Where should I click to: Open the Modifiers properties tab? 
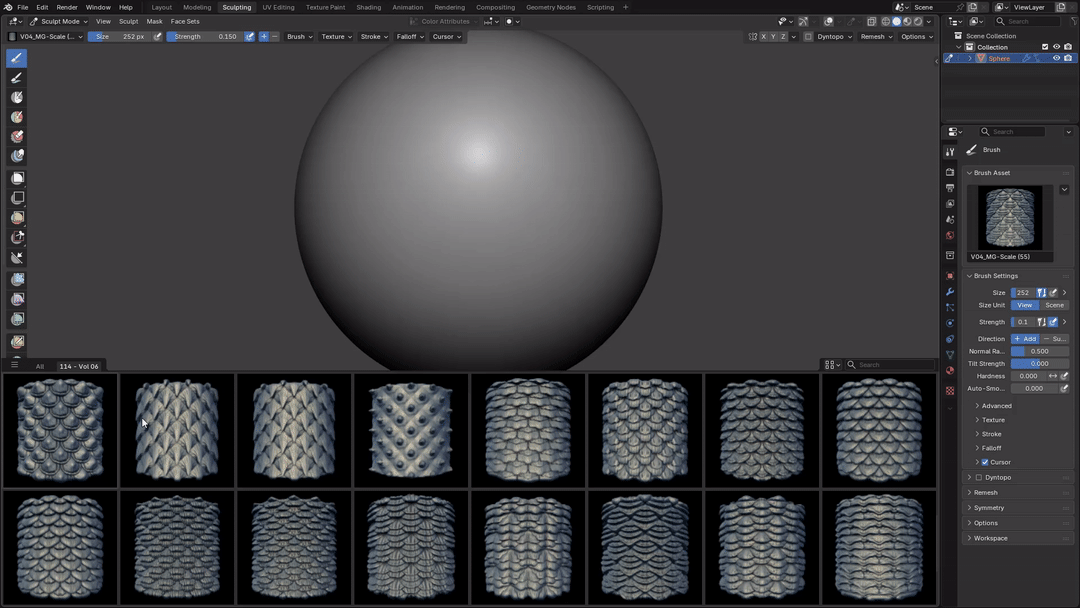tap(950, 291)
